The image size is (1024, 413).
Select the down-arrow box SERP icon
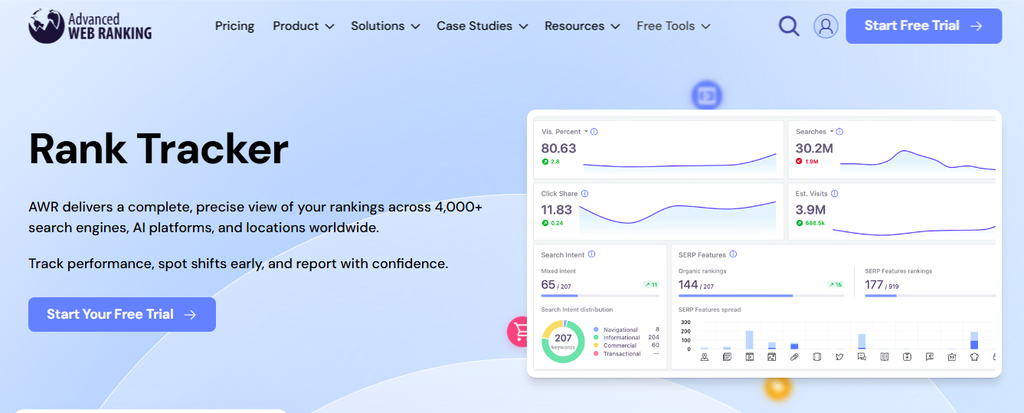click(x=907, y=357)
